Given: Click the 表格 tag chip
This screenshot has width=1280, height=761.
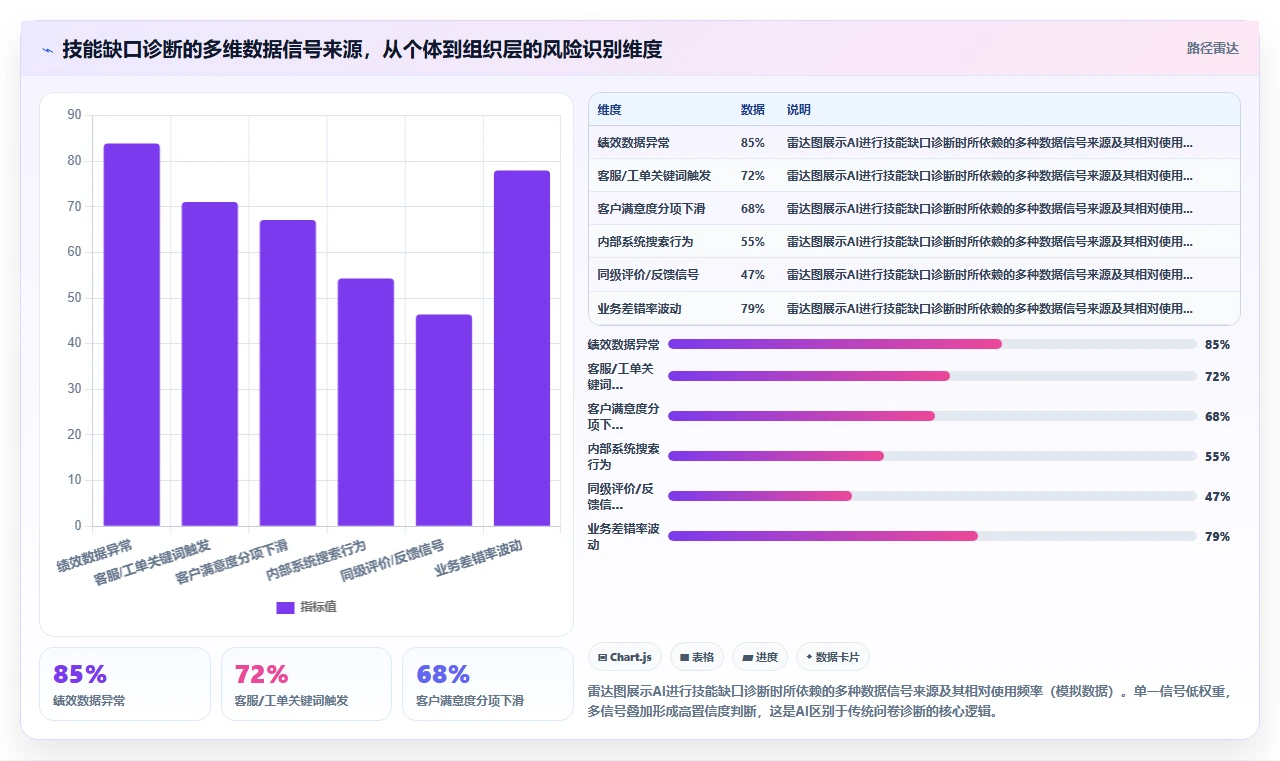Looking at the screenshot, I should tap(697, 657).
